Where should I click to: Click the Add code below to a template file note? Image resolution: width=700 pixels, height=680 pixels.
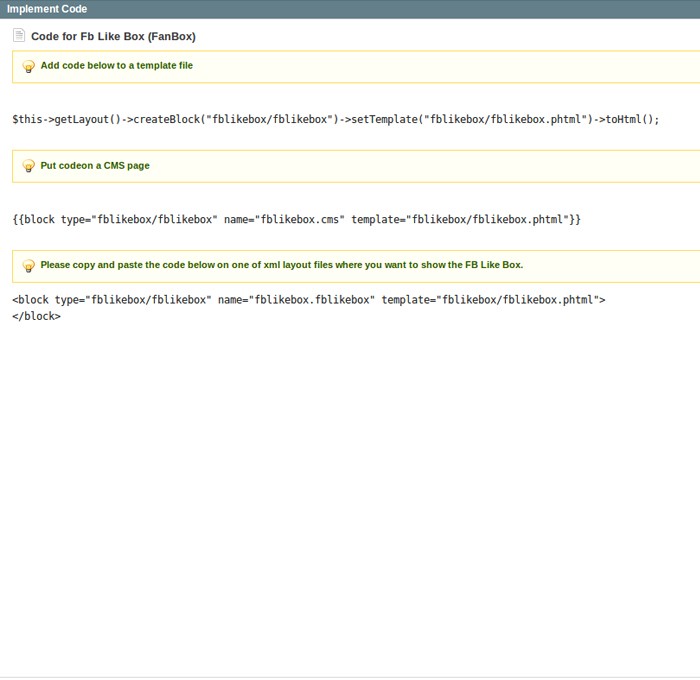[117, 66]
